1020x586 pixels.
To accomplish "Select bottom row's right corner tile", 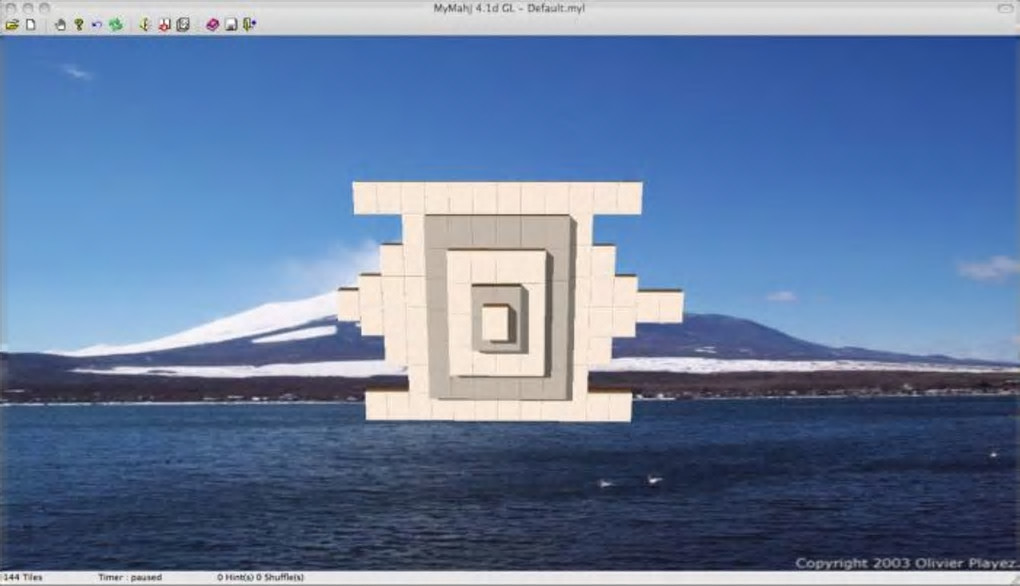I will (x=620, y=405).
